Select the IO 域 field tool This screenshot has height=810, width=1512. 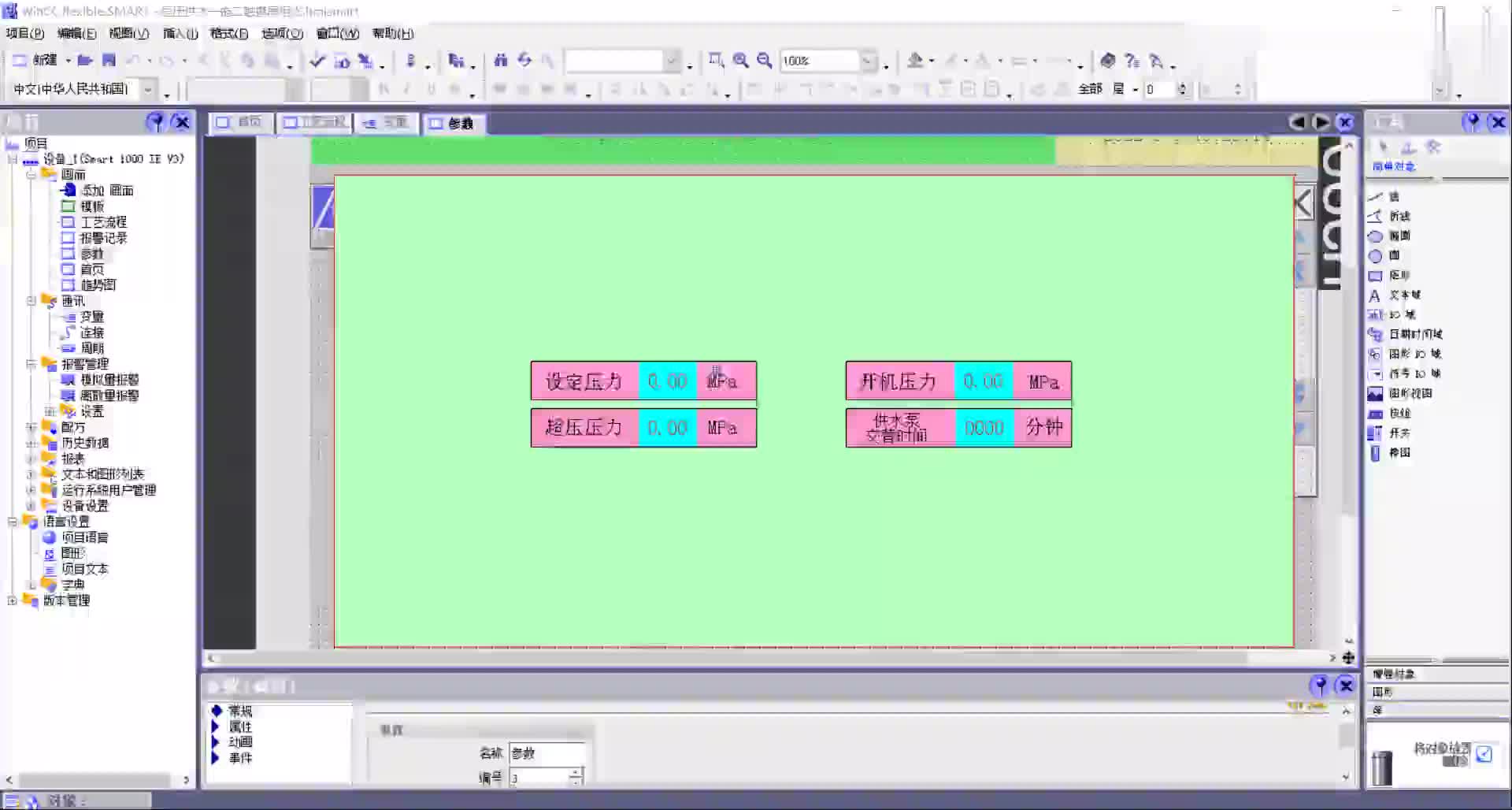pos(1392,314)
